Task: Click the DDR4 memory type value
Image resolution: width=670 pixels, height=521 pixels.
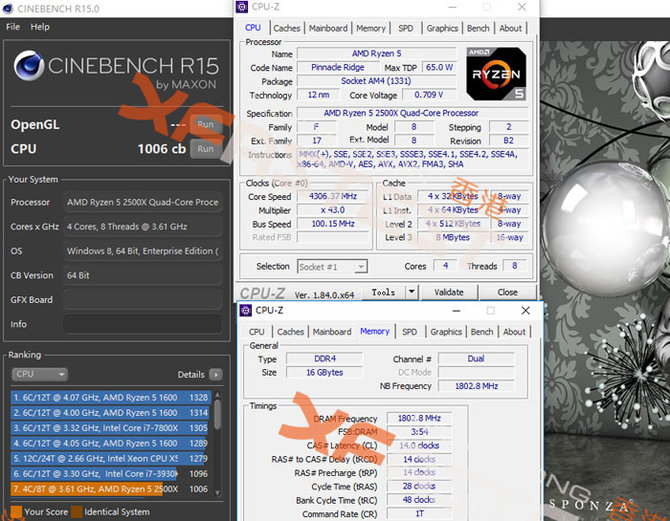Action: pyautogui.click(x=325, y=359)
